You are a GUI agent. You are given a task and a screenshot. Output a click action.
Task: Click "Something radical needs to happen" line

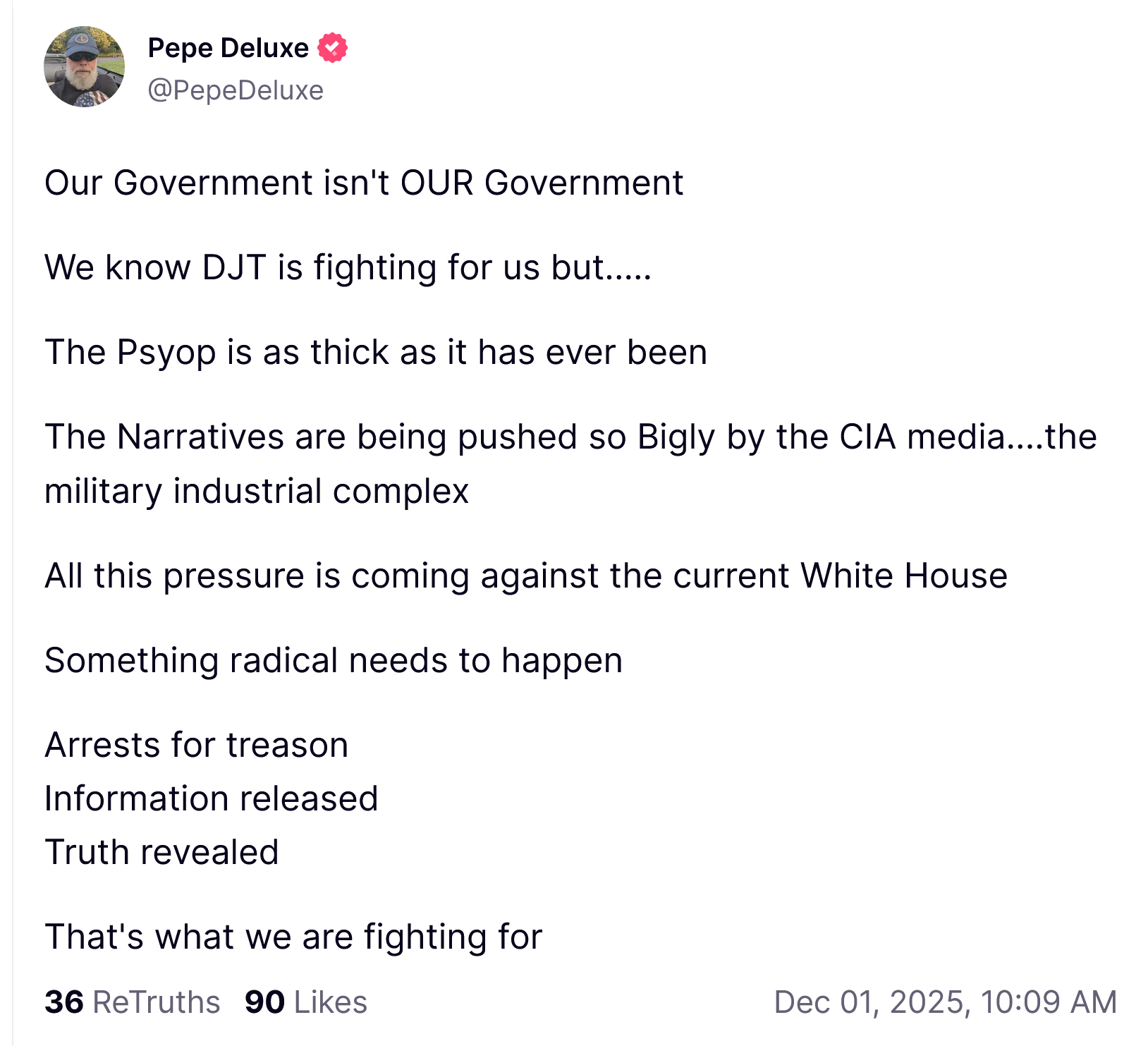point(334,660)
